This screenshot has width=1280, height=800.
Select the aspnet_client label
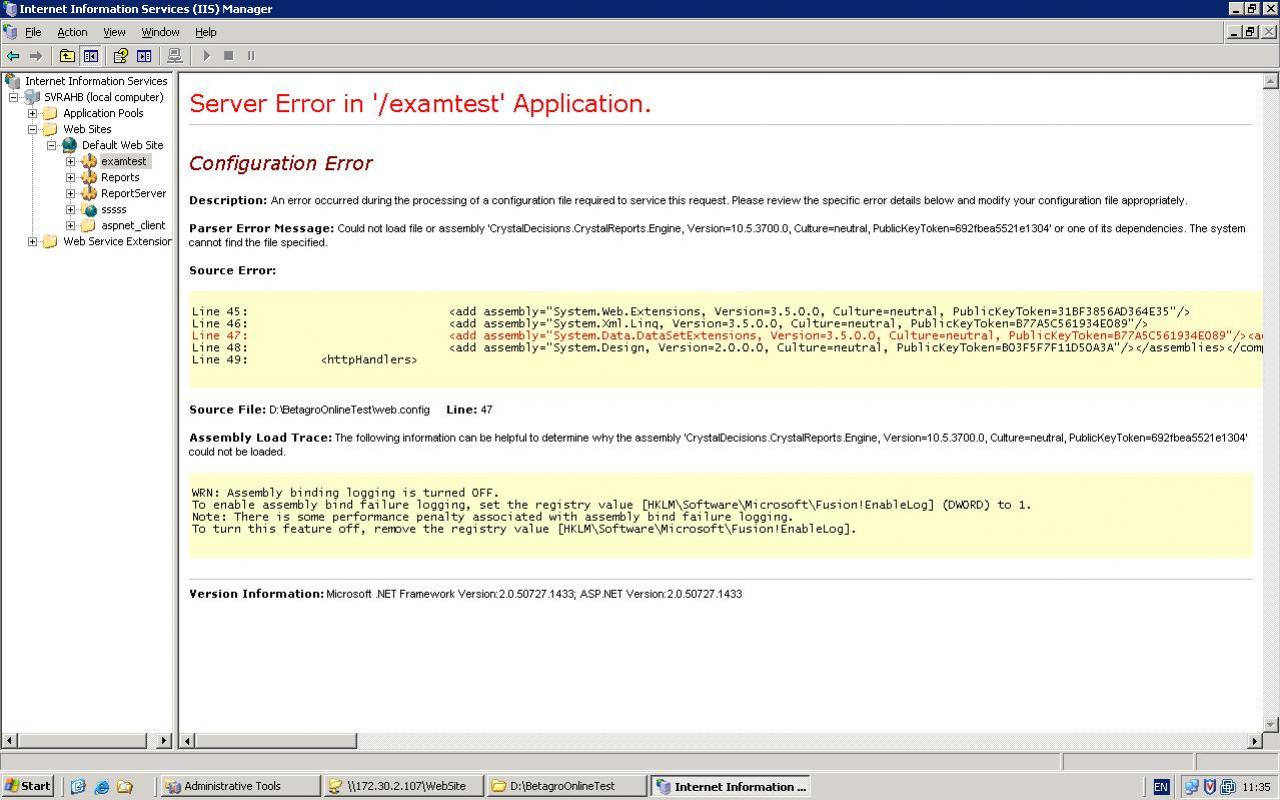click(133, 225)
